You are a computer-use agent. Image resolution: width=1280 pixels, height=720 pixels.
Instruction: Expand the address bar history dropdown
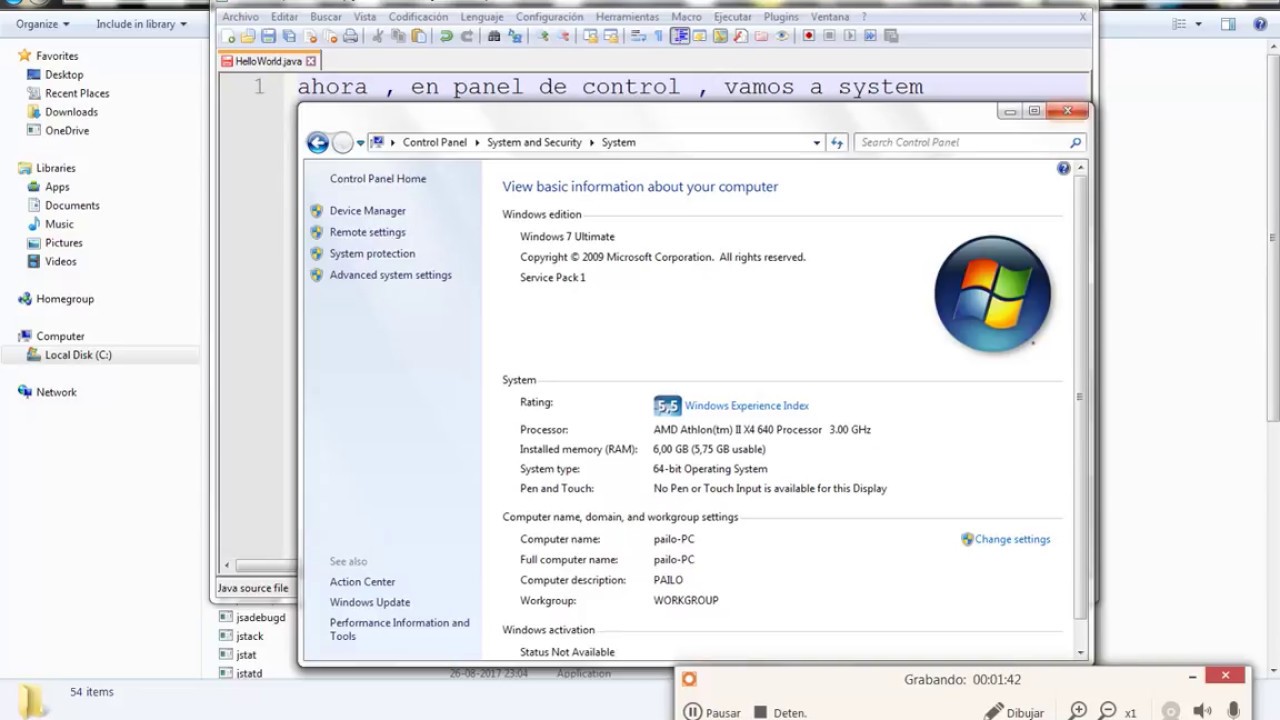(x=817, y=143)
